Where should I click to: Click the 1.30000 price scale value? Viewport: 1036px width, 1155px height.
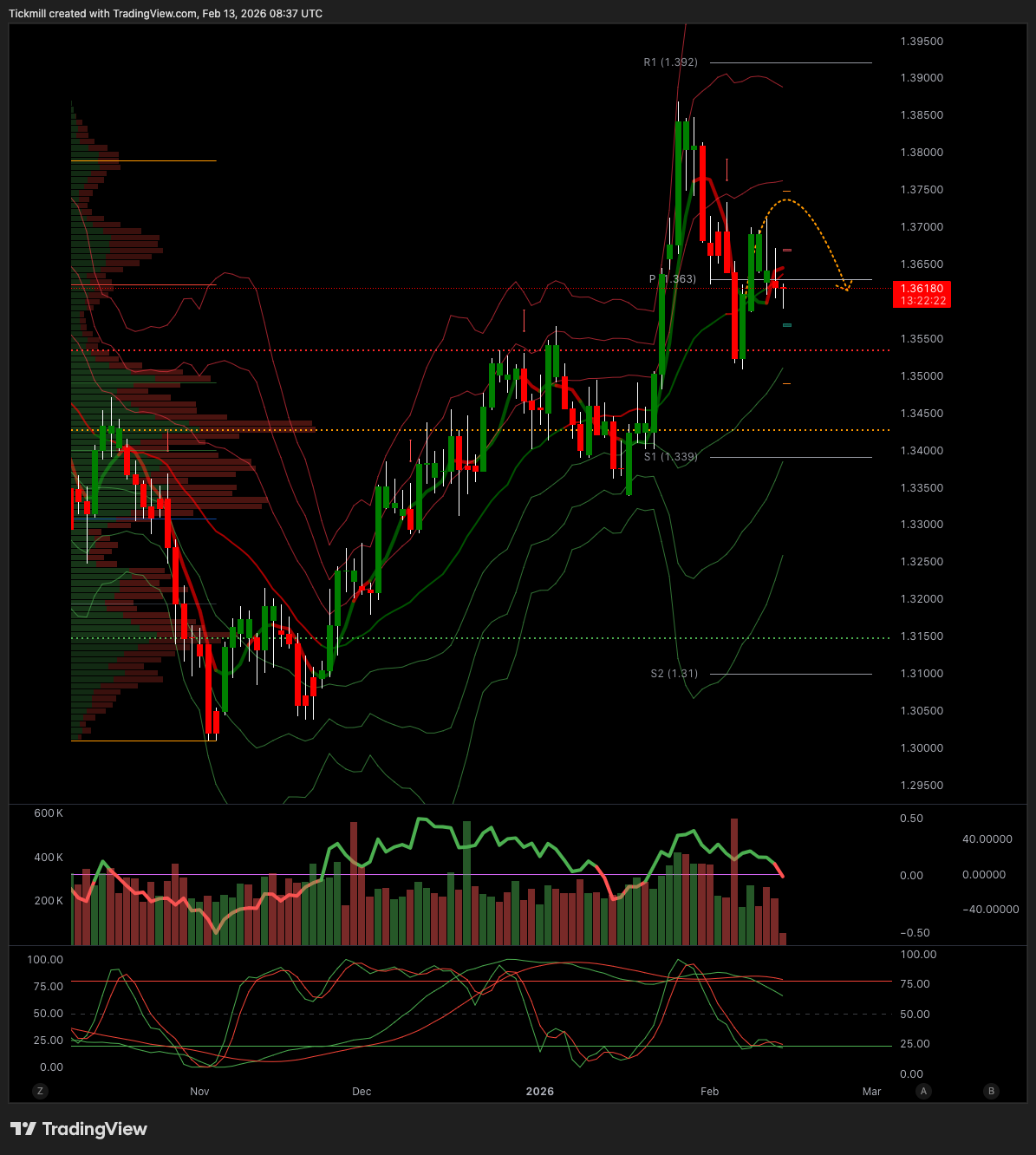point(922,748)
